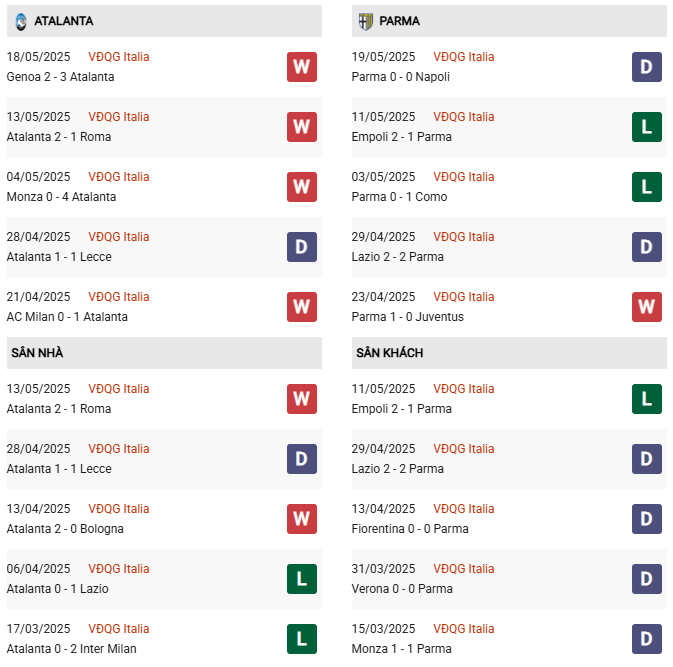
Task: Open VĐQG Italia link dated 19/05/2025
Action: [464, 57]
